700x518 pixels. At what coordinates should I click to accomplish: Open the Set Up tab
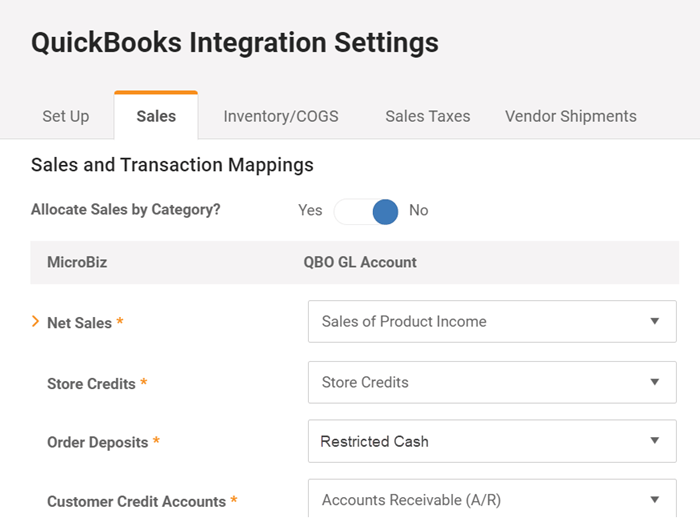click(x=66, y=116)
